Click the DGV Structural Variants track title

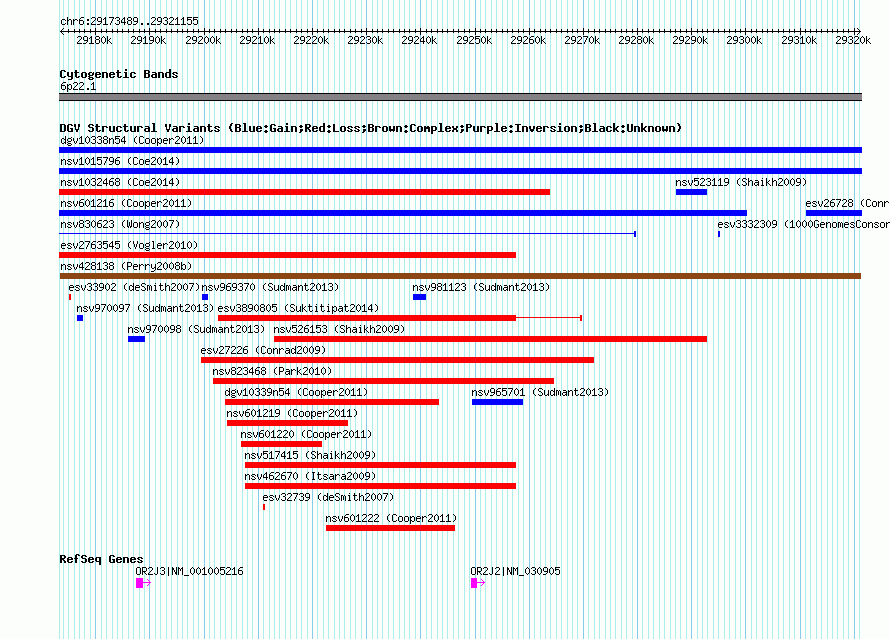click(371, 128)
